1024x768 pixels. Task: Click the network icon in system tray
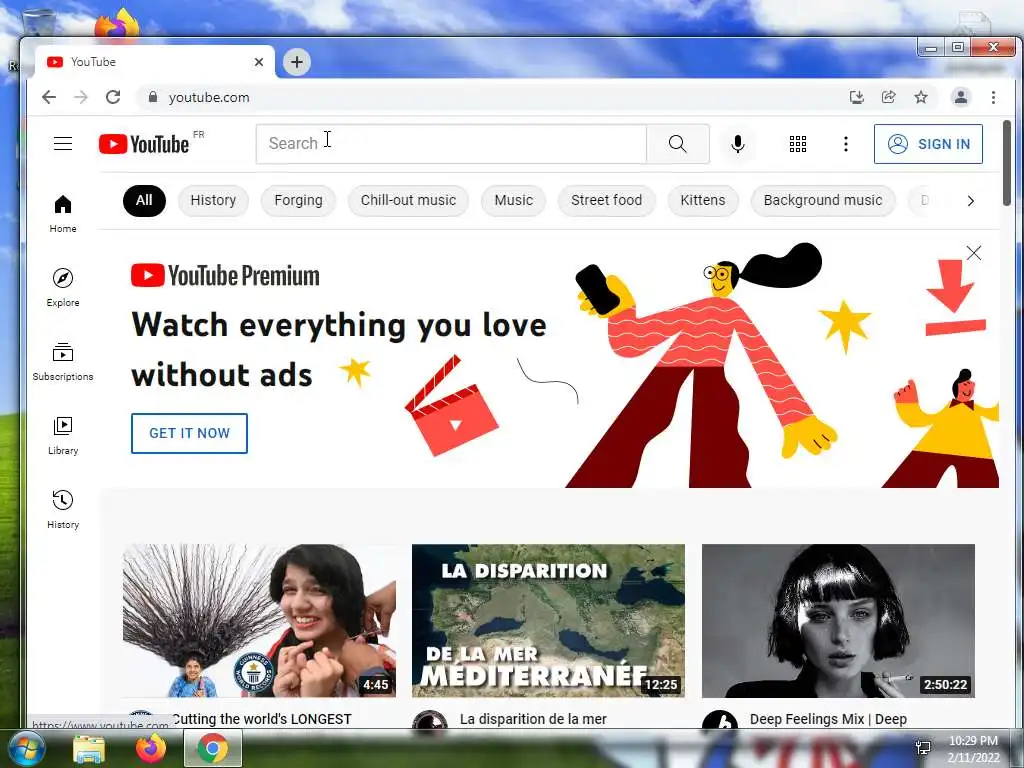(x=923, y=748)
